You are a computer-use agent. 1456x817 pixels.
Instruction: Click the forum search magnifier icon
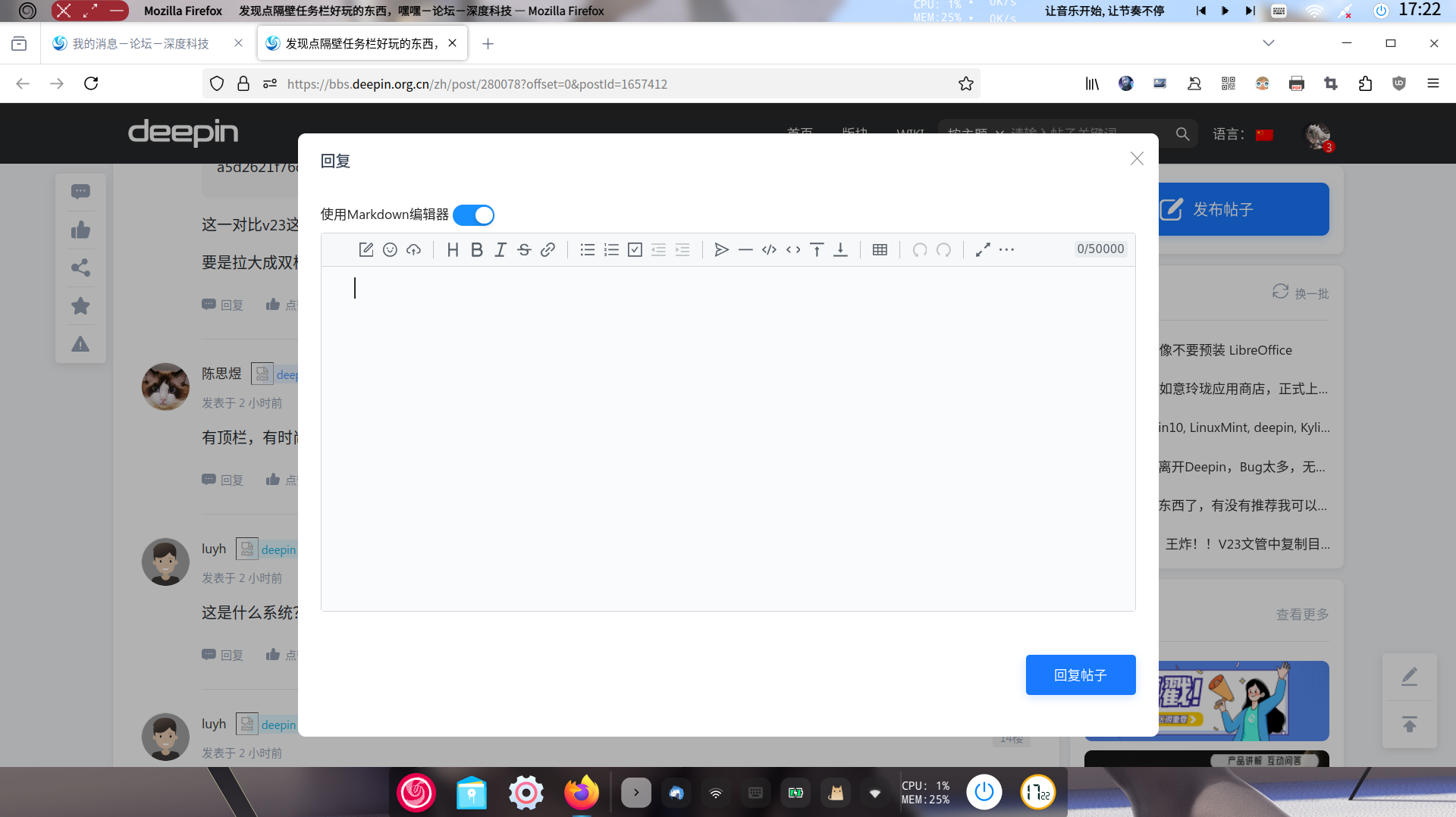(x=1182, y=134)
